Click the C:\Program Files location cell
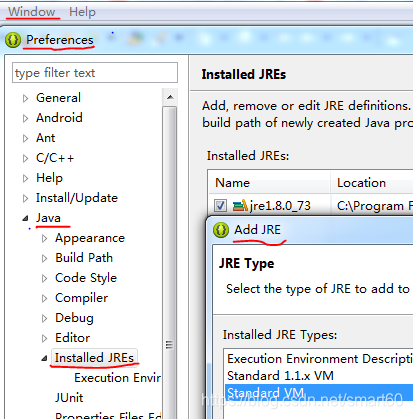The width and height of the screenshot is (413, 419). [x=375, y=206]
